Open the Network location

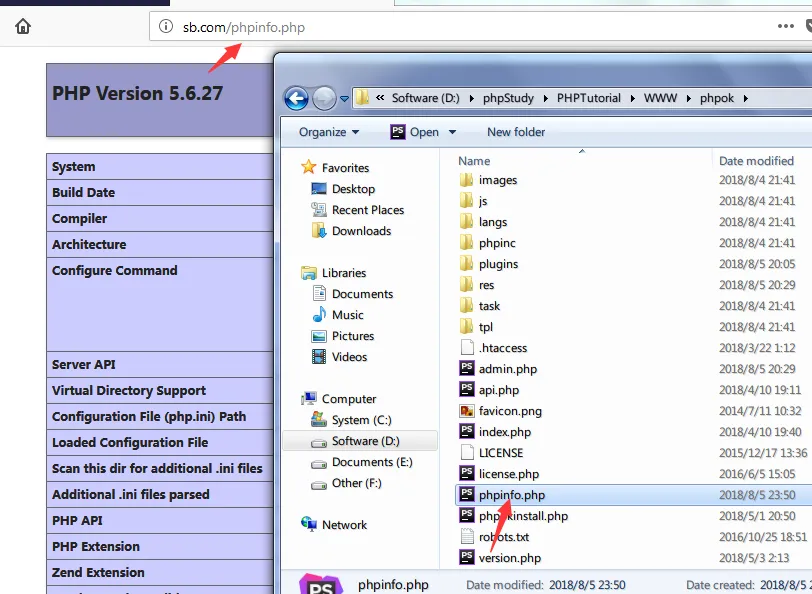coord(344,525)
